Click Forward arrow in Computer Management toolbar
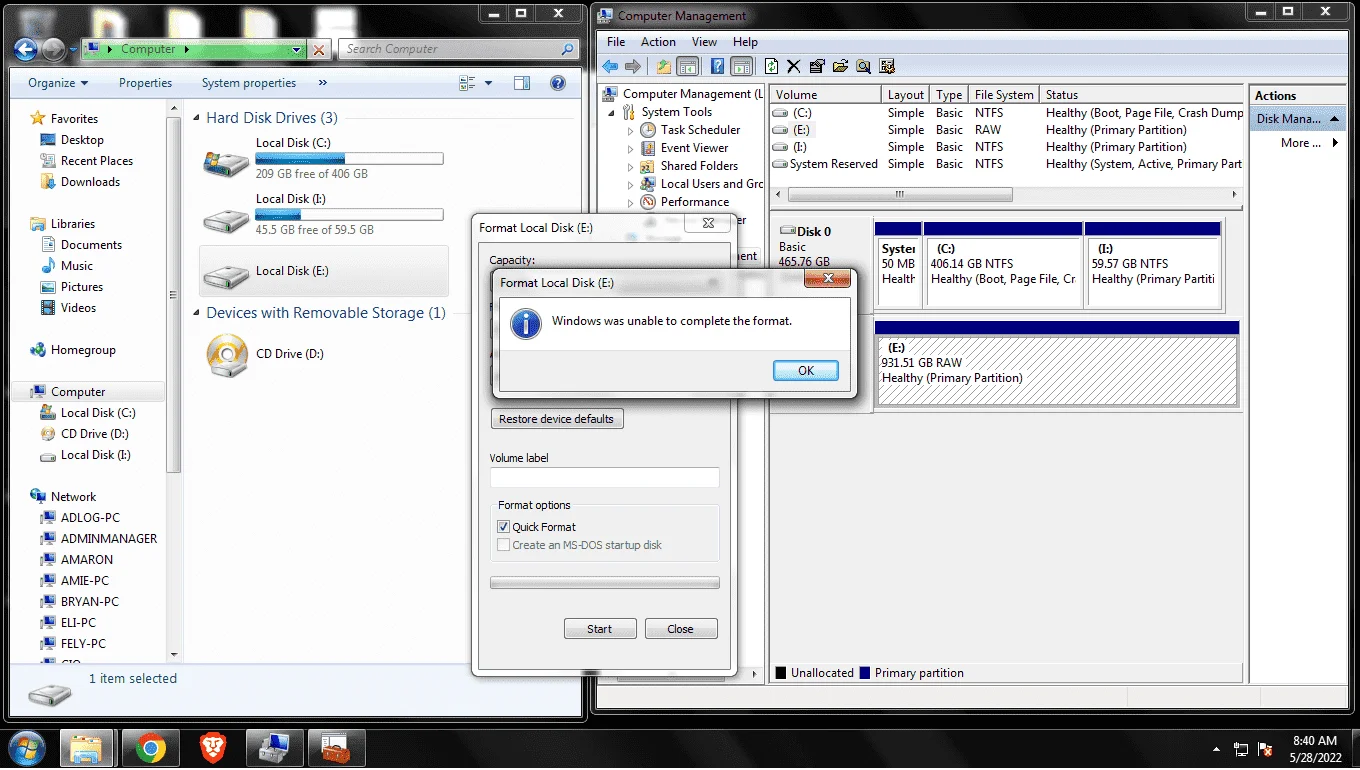 pyautogui.click(x=633, y=67)
